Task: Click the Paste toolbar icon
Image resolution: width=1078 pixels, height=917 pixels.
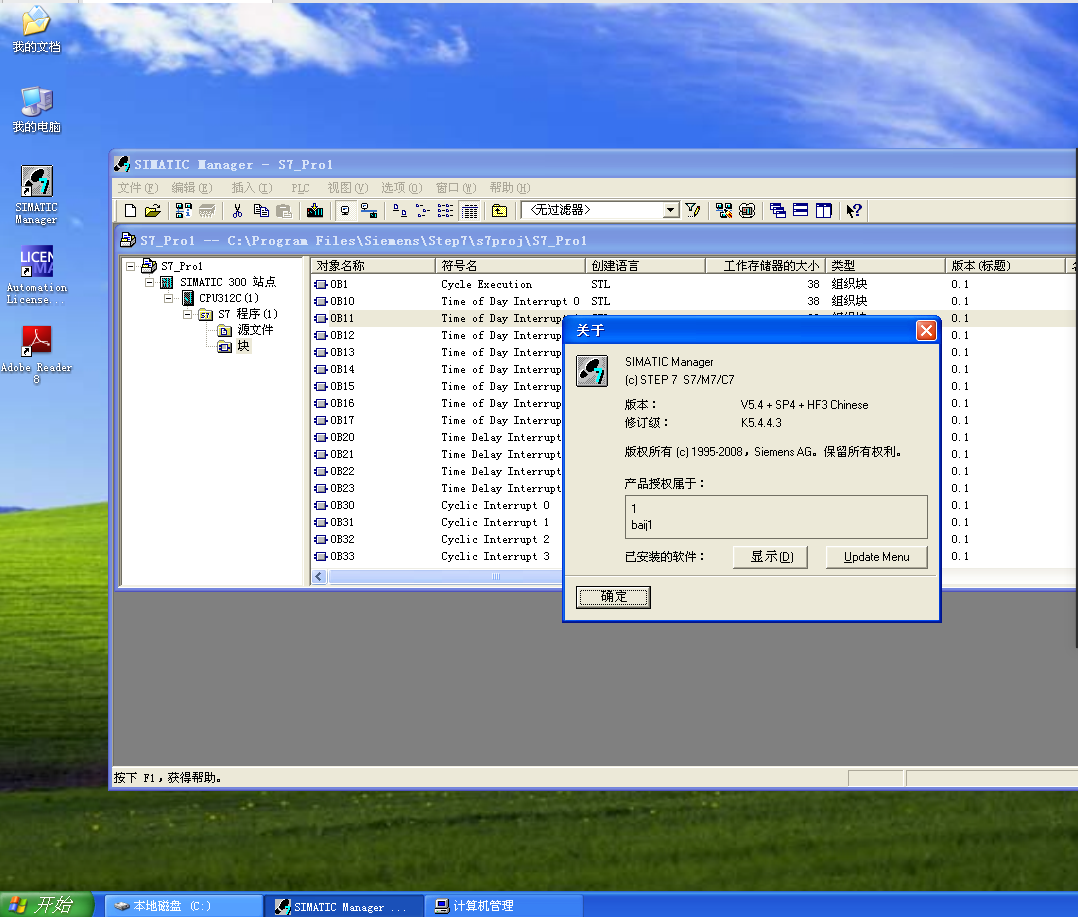Action: pos(284,210)
